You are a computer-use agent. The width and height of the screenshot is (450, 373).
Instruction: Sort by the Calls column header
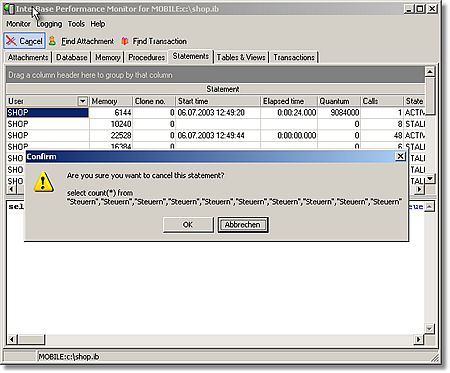[x=382, y=101]
